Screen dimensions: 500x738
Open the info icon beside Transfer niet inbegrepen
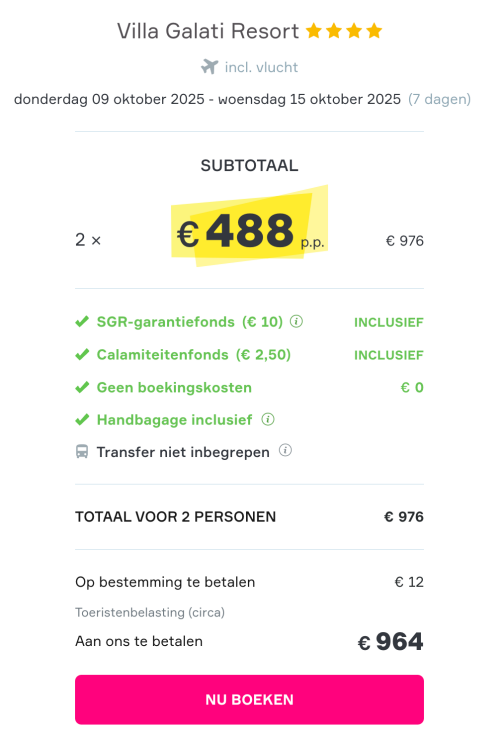coord(285,450)
